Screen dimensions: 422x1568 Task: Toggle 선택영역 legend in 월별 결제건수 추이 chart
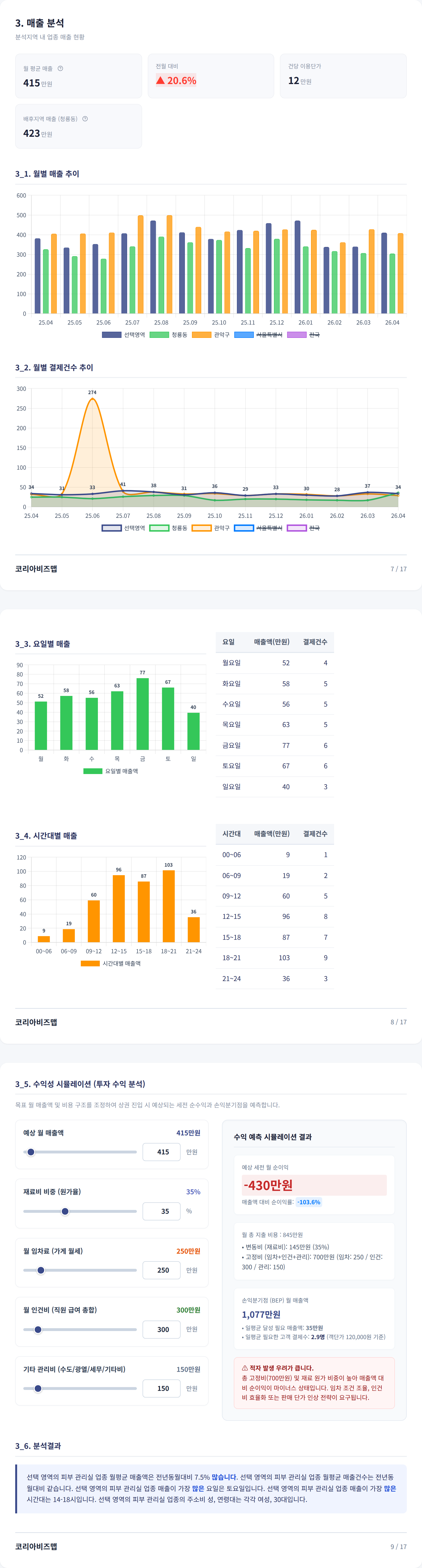coord(124,528)
